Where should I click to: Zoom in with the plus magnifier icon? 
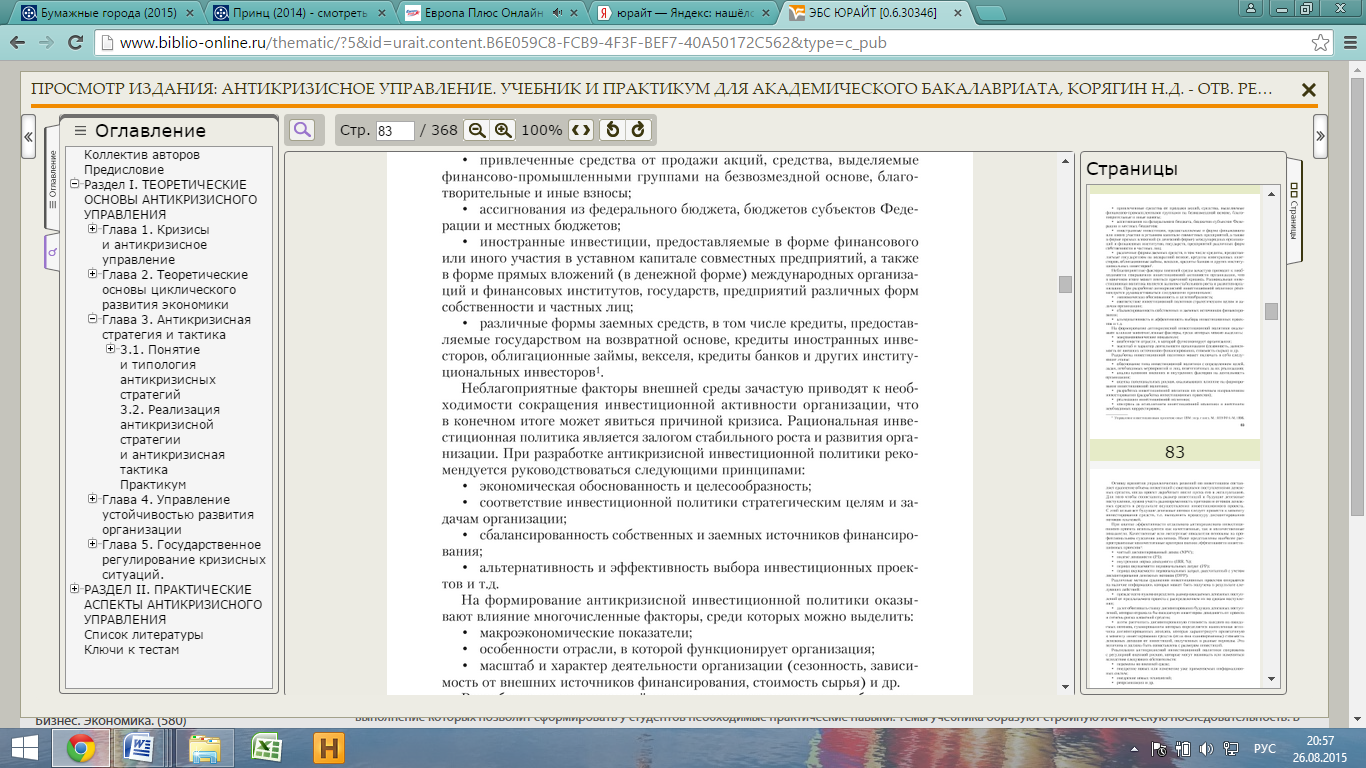point(503,130)
